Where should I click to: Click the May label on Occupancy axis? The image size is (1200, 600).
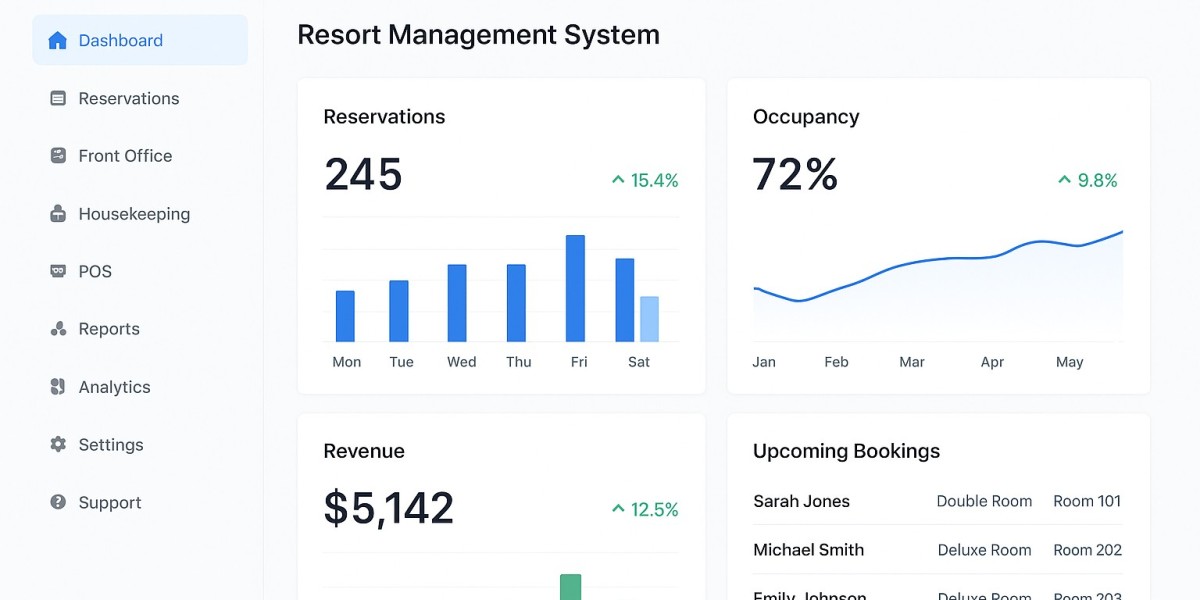[1069, 362]
